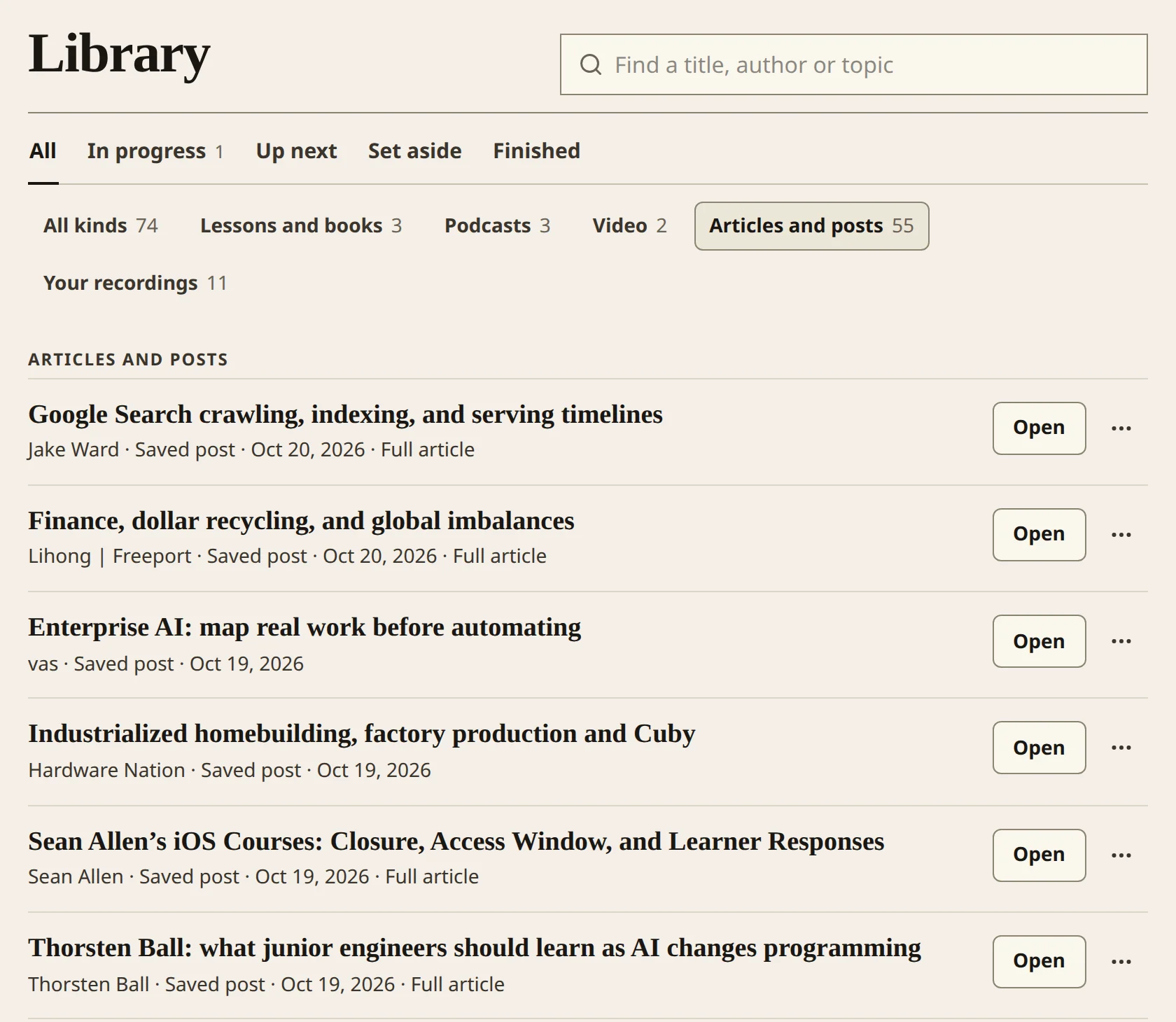Viewport: 1176px width, 1022px height.
Task: Switch to the Up next tab
Action: (296, 151)
